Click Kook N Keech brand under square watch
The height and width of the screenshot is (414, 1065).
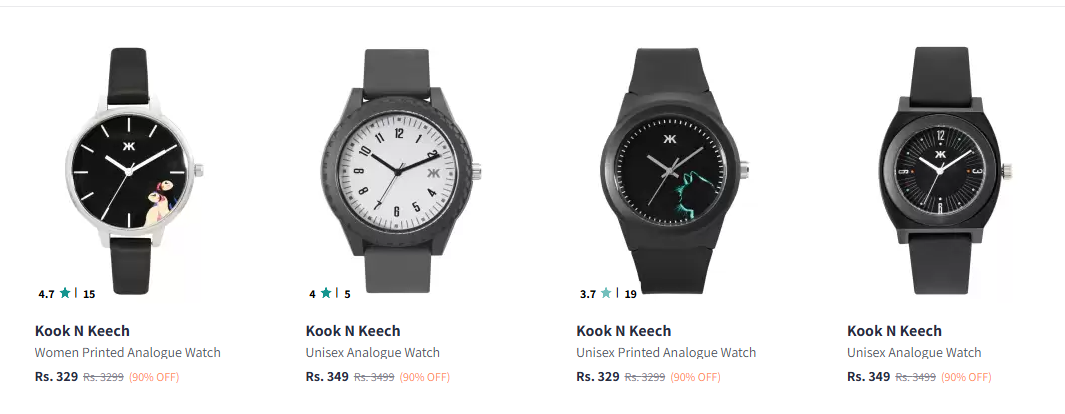(x=894, y=331)
